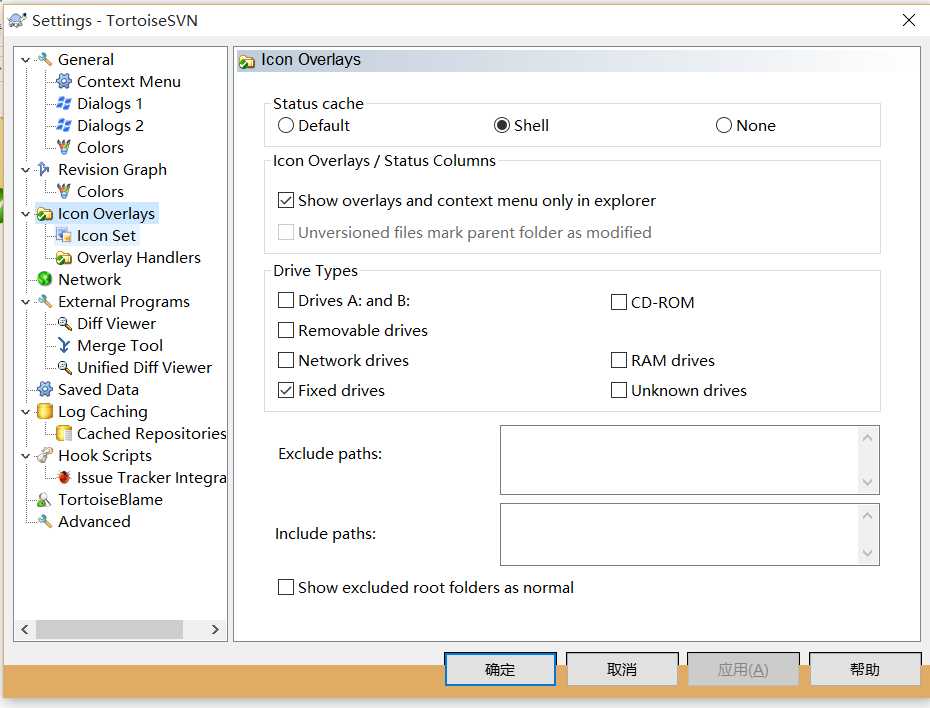Collapse the Icon Overlays tree node
The width and height of the screenshot is (930, 708).
[25, 214]
